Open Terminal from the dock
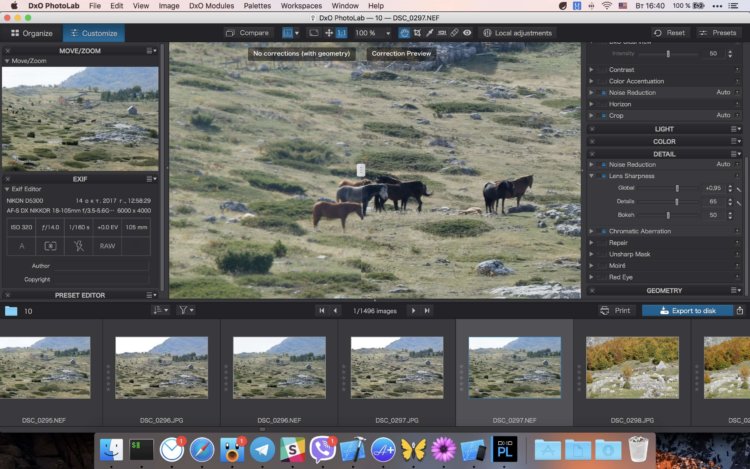 [x=142, y=449]
